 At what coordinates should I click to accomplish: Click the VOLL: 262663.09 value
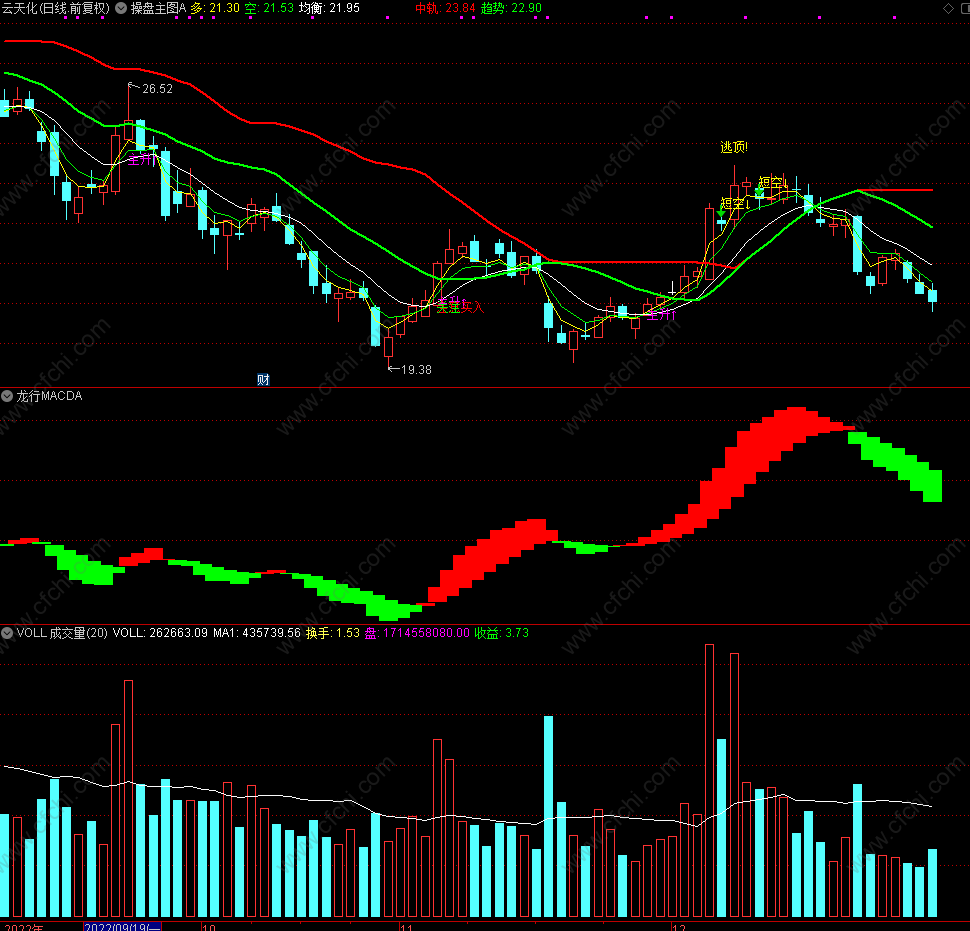tap(160, 633)
